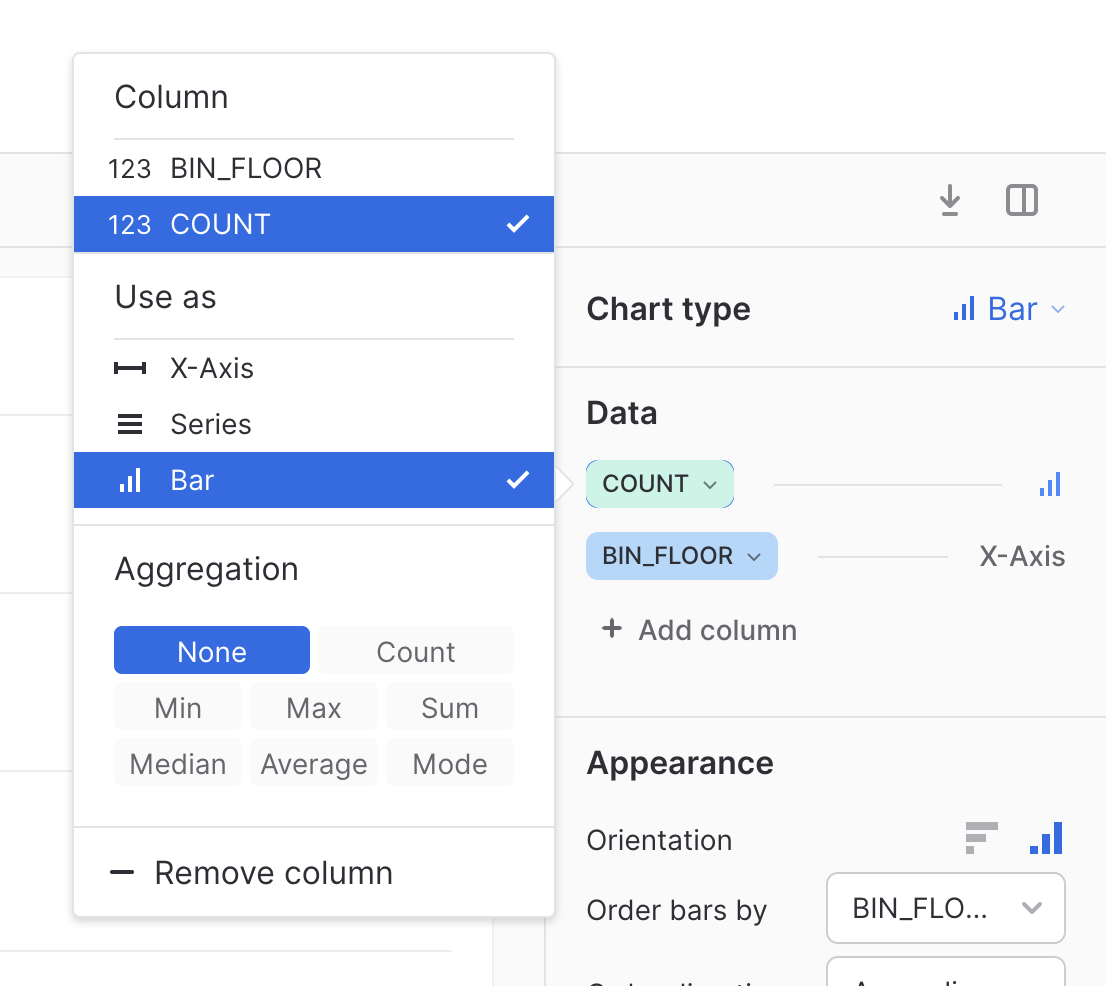
Task: Click the plus icon for Add column
Action: click(611, 629)
